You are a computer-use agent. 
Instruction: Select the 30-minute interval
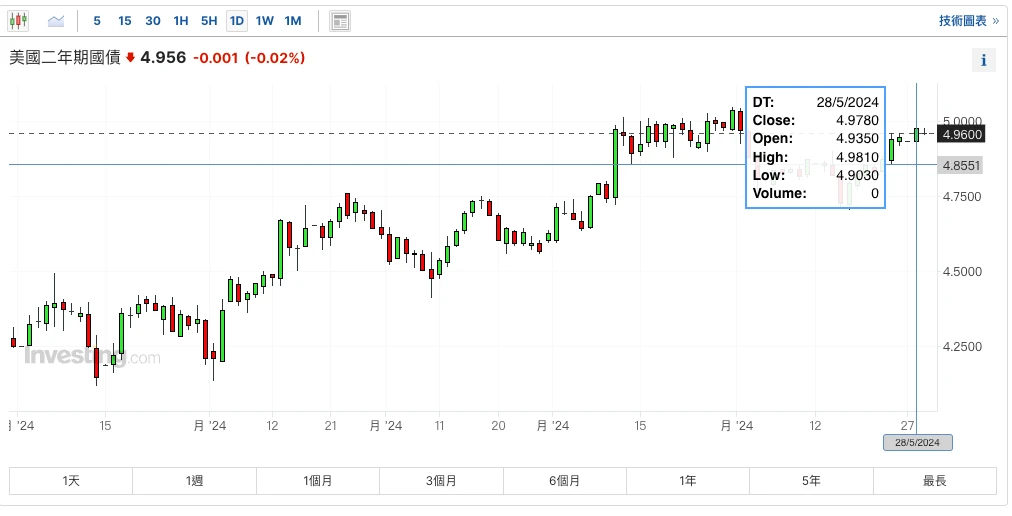pyautogui.click(x=152, y=20)
